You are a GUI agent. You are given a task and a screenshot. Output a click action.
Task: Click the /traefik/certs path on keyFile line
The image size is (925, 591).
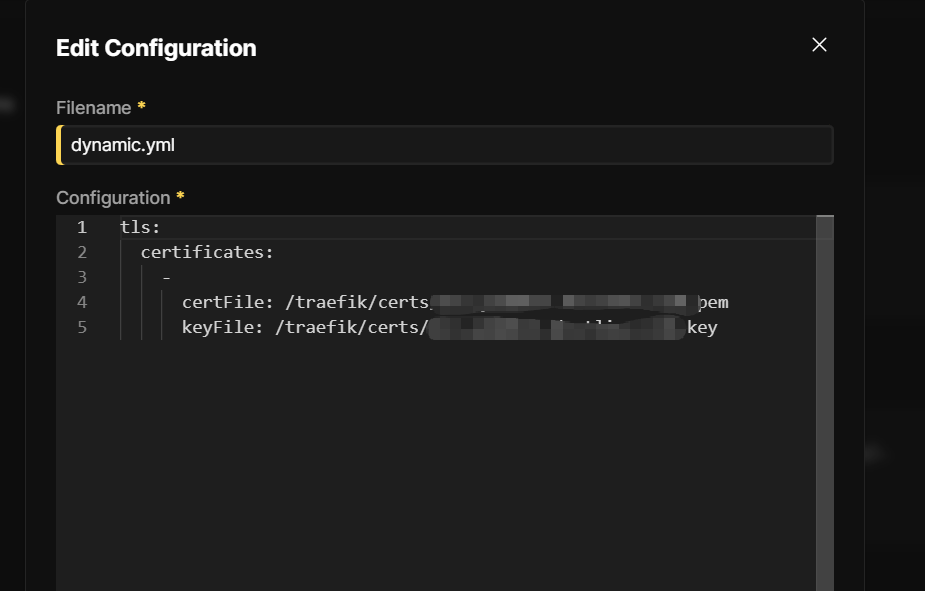[x=352, y=327]
